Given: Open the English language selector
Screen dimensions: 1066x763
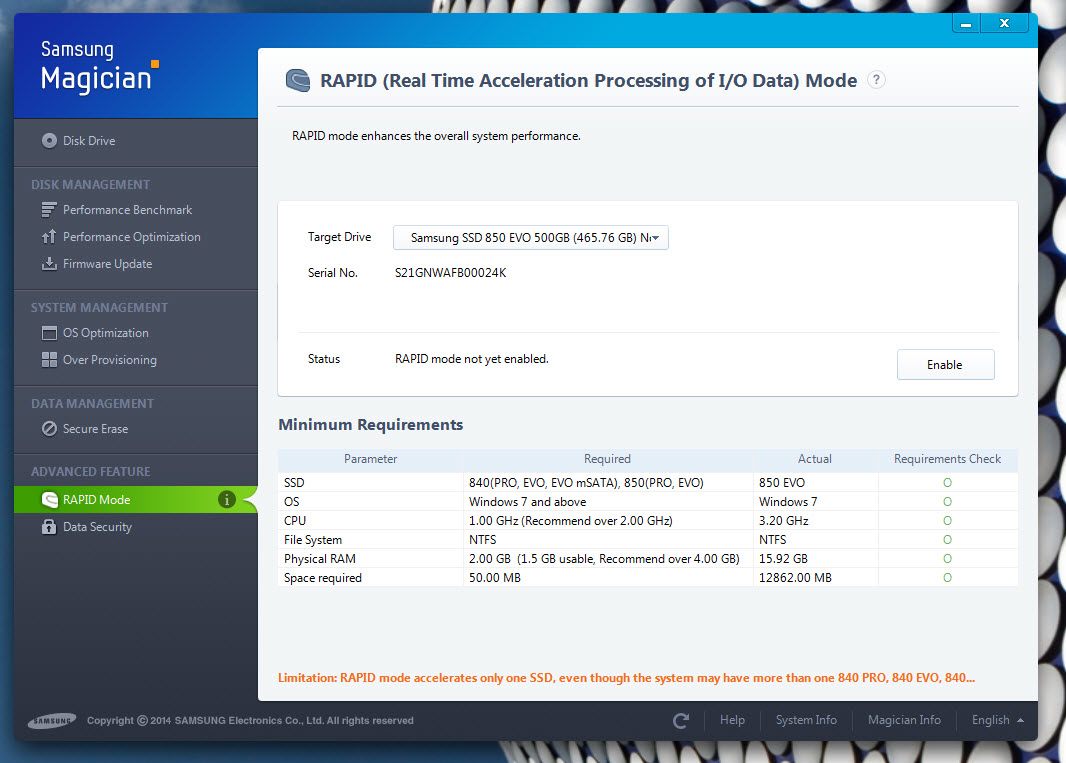Looking at the screenshot, I should click(x=997, y=720).
